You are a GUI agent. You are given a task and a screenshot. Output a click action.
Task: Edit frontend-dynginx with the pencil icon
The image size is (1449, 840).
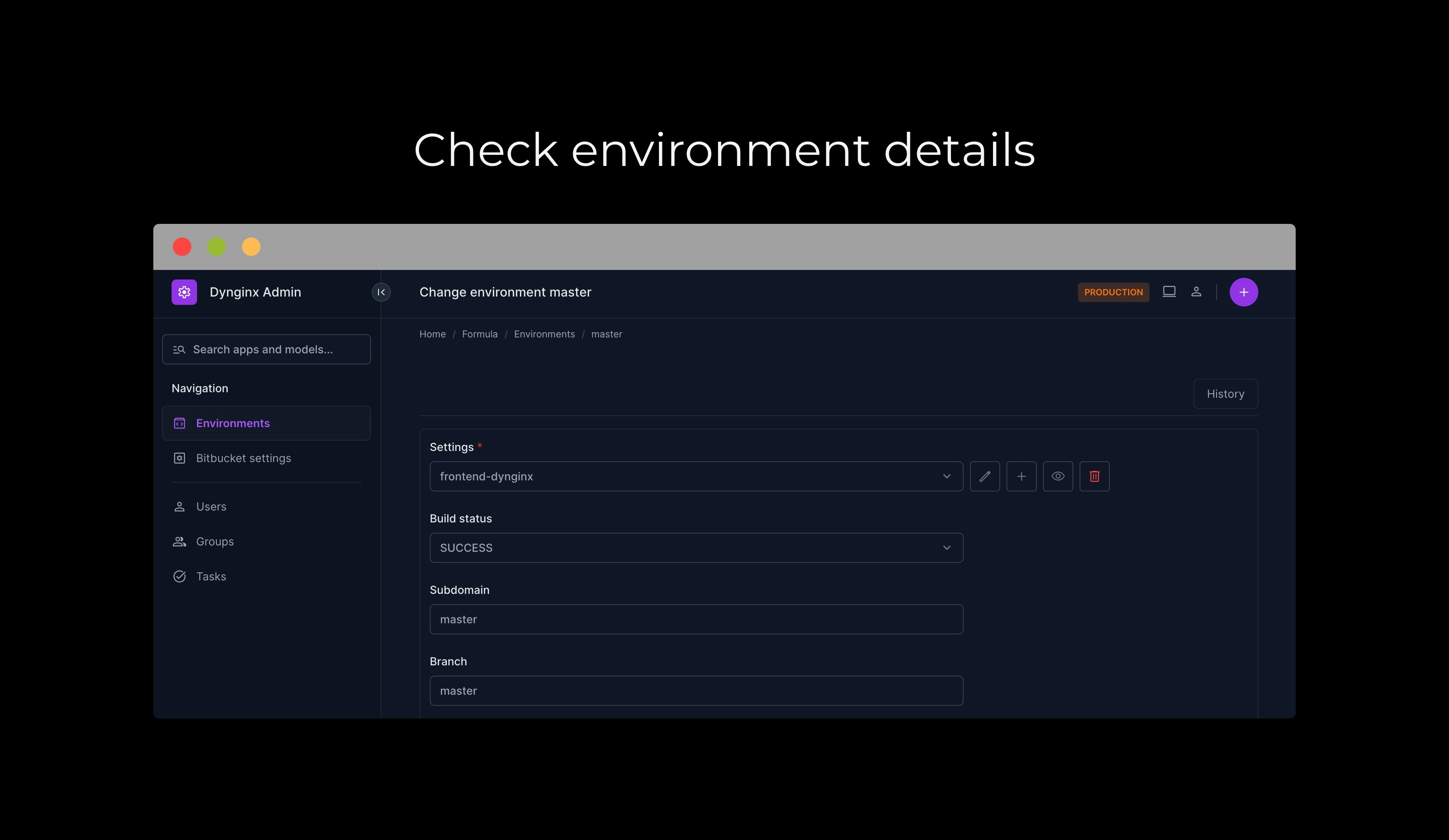tap(985, 476)
